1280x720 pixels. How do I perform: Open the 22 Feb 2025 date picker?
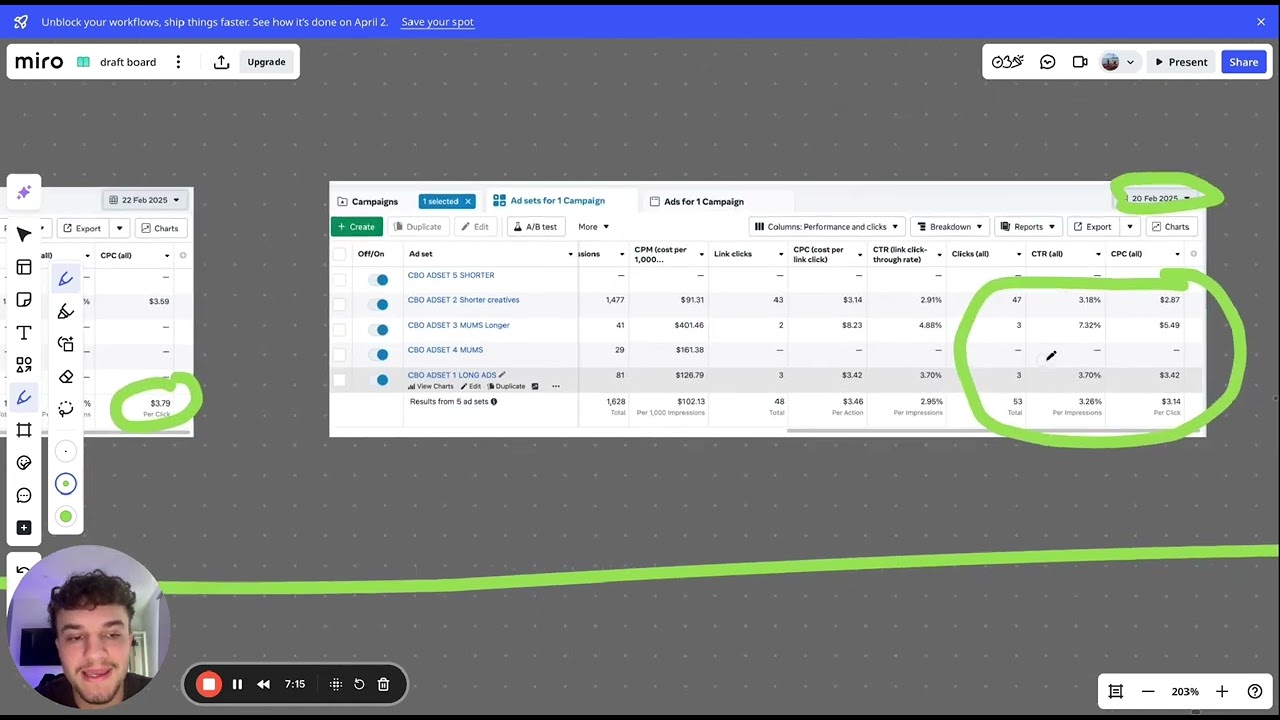coord(145,200)
